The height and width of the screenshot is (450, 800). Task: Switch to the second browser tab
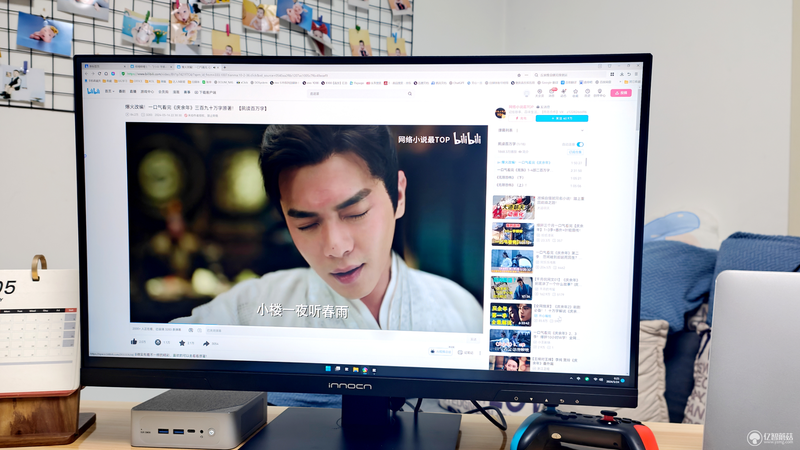(x=151, y=67)
